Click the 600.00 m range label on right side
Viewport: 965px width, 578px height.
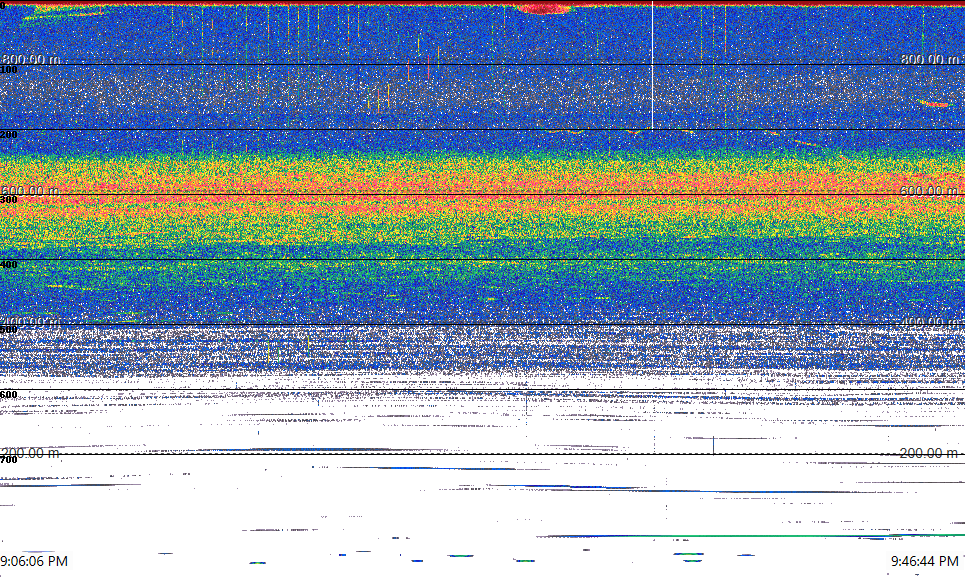(x=929, y=191)
